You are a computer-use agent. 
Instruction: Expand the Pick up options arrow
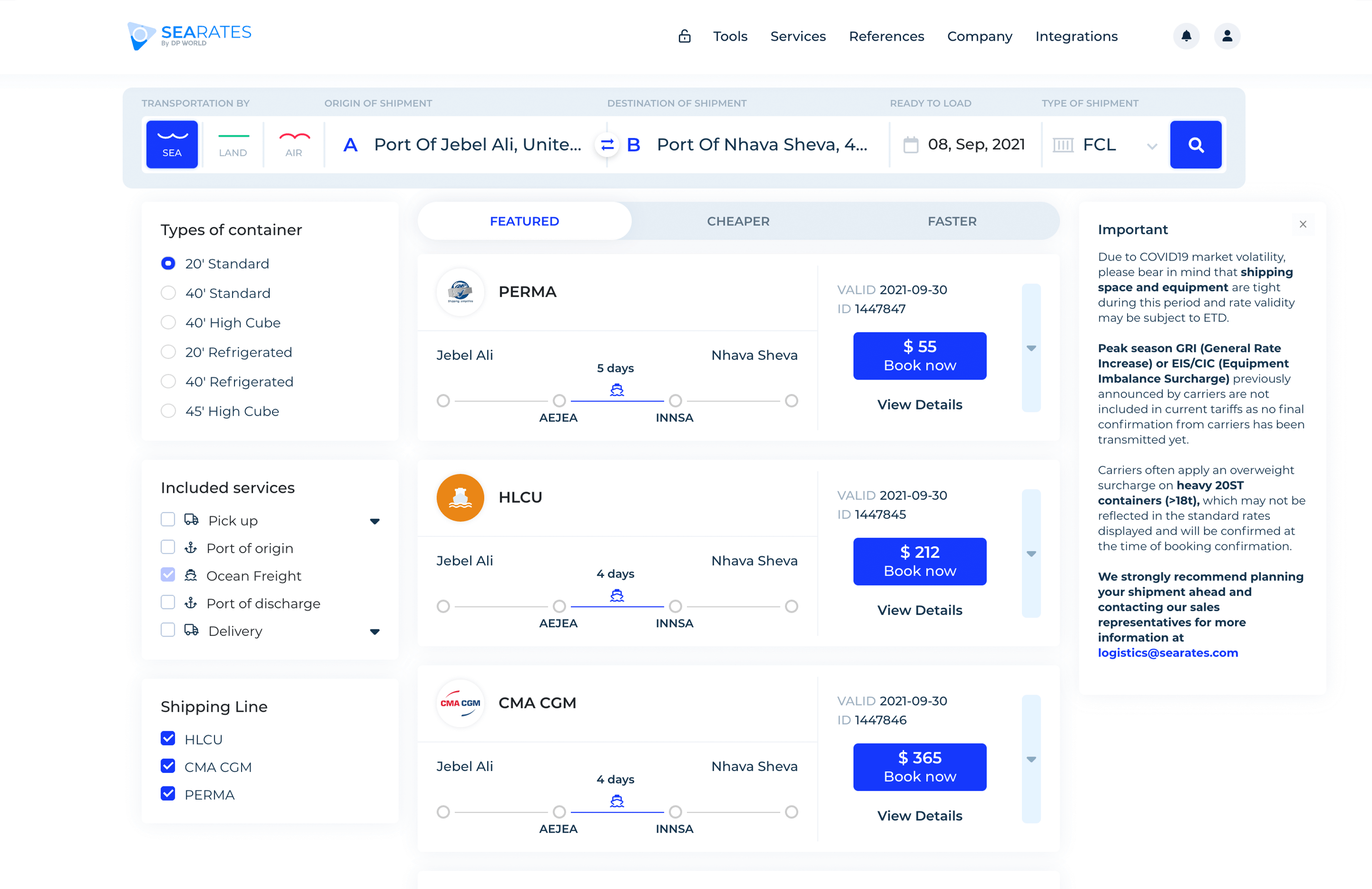(375, 521)
